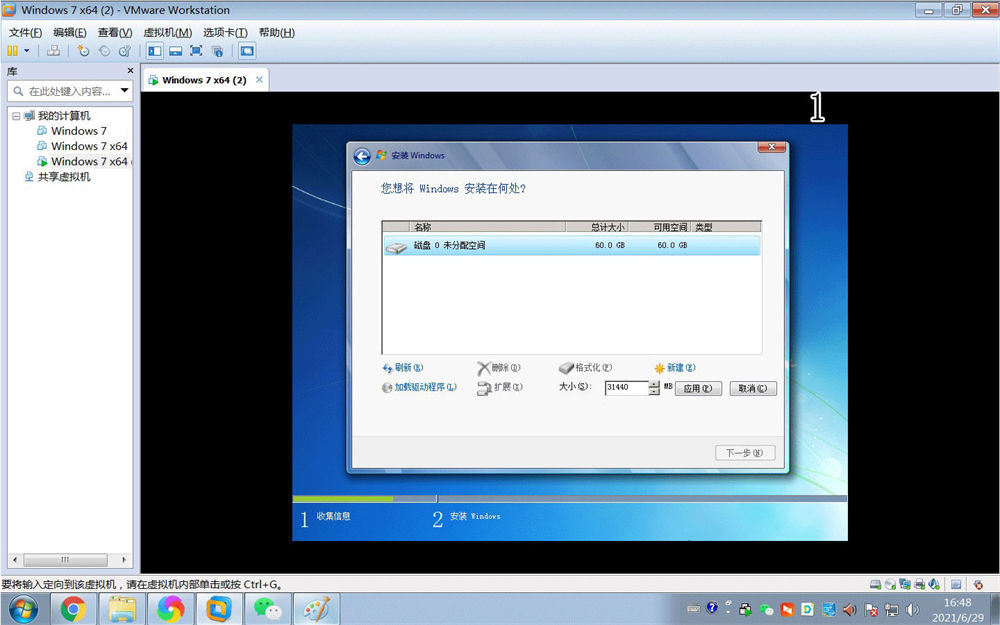Click the 扩展 extend partition option
The height and width of the screenshot is (625, 1000).
[x=500, y=387]
